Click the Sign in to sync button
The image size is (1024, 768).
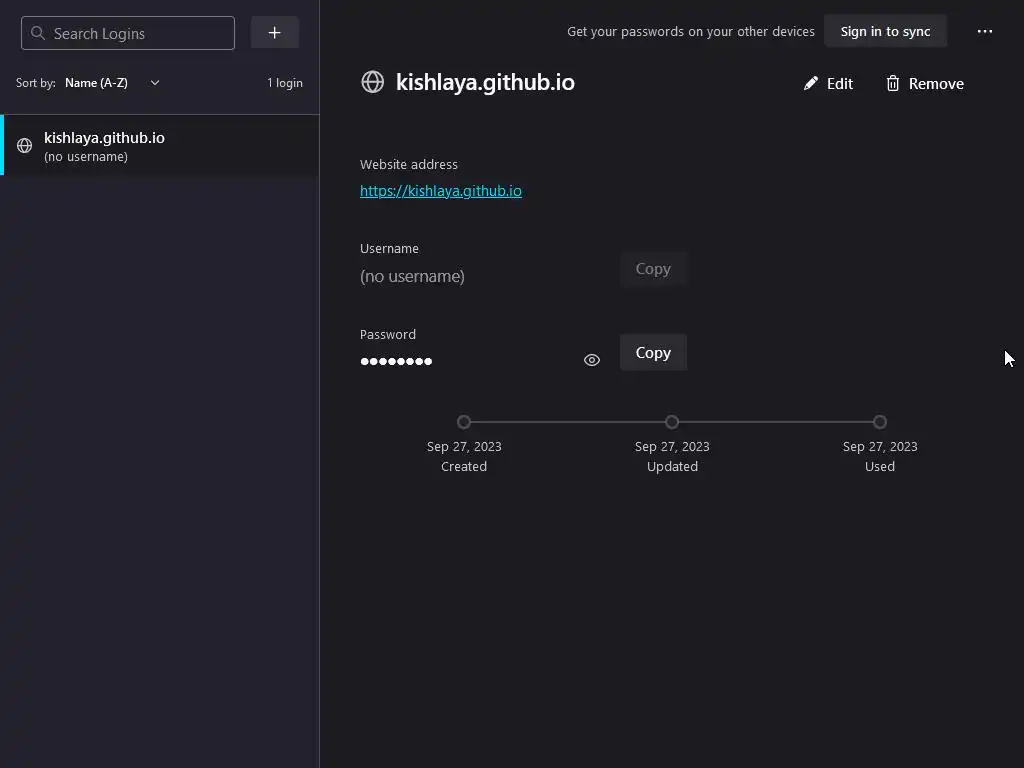pyautogui.click(x=886, y=31)
